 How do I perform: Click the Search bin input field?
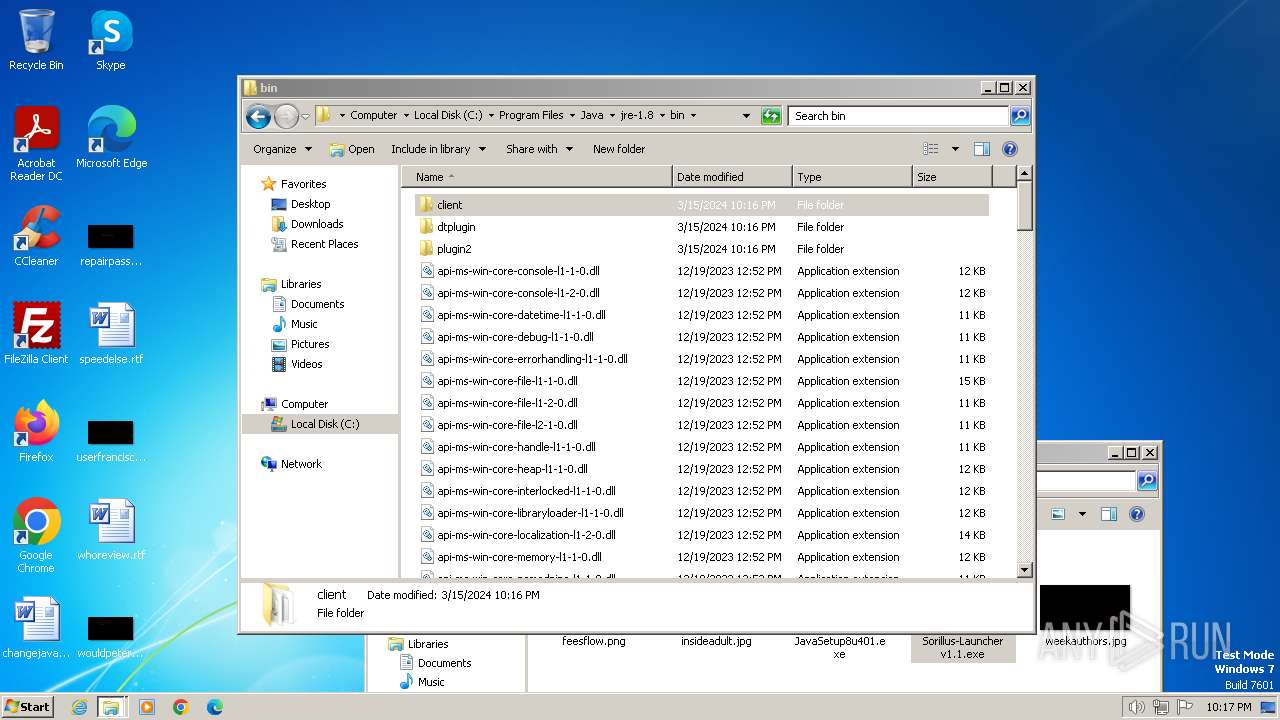(898, 116)
